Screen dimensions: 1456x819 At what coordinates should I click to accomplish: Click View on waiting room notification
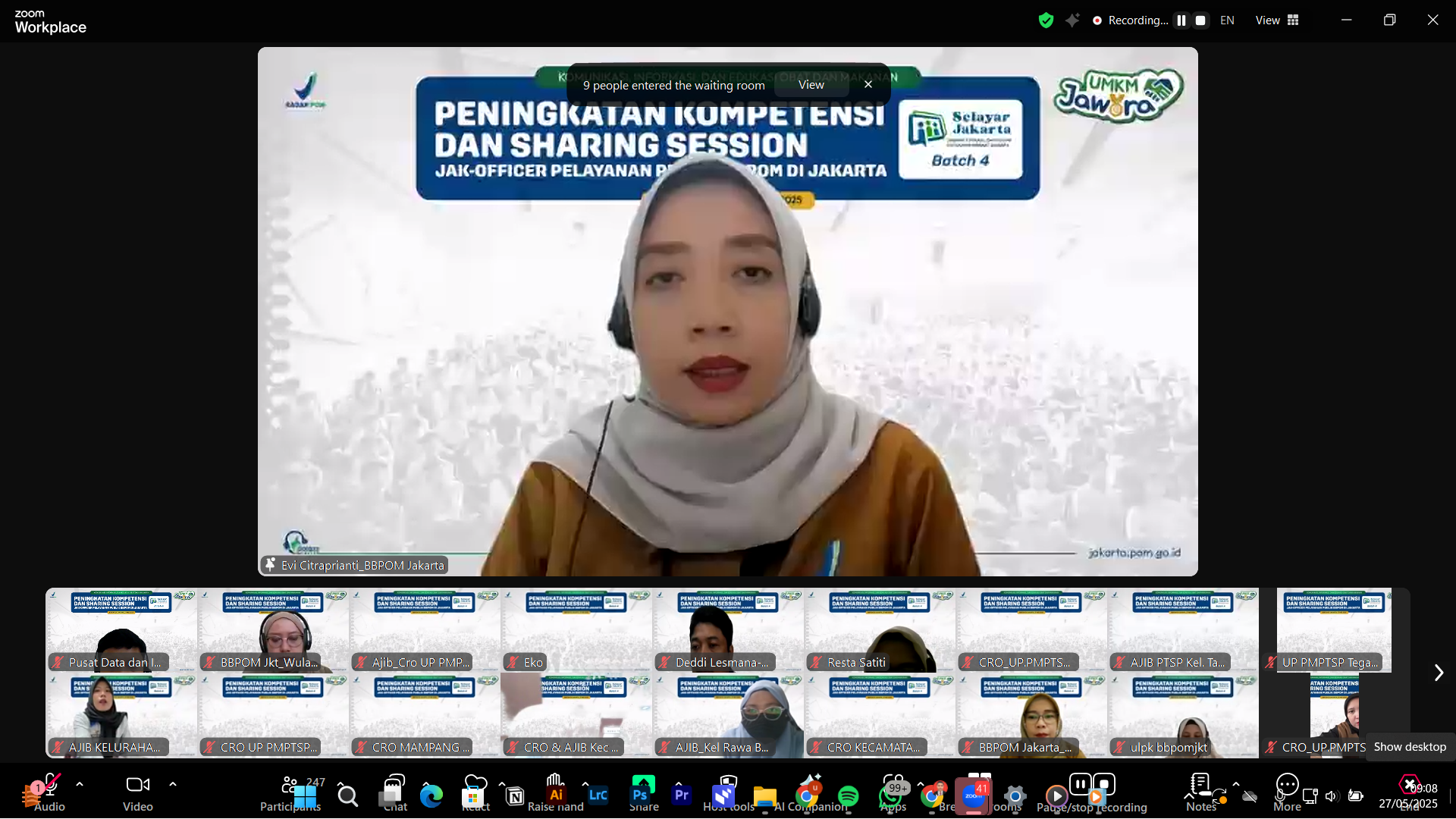click(811, 85)
